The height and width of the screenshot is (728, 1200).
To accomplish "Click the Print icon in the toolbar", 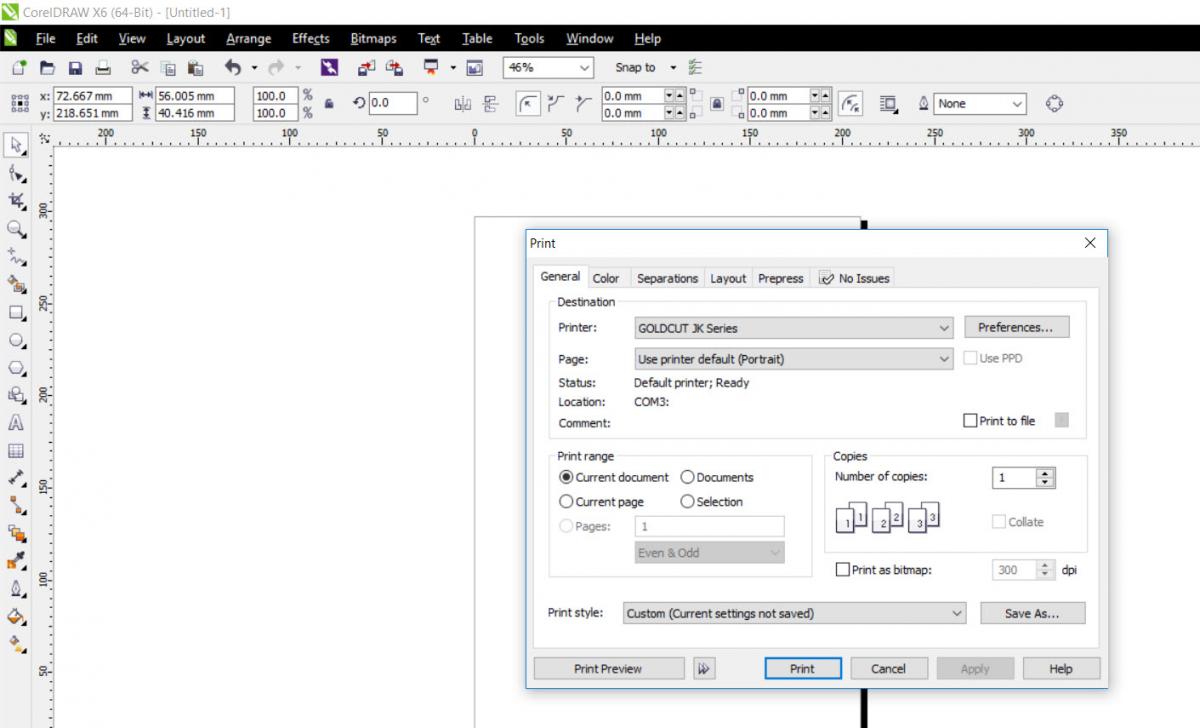I will [102, 68].
